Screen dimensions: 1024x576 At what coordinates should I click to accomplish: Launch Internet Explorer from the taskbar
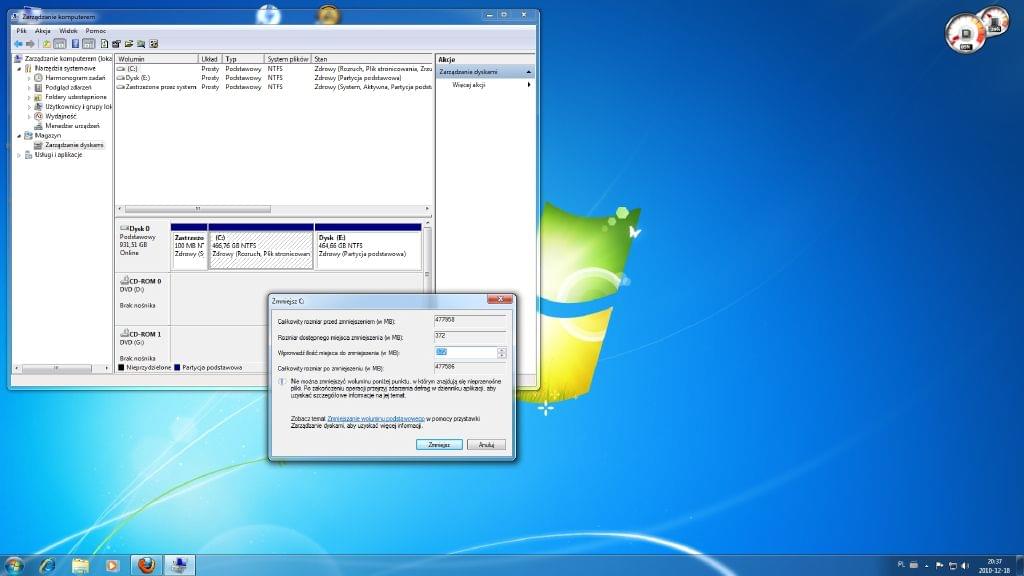tap(47, 565)
